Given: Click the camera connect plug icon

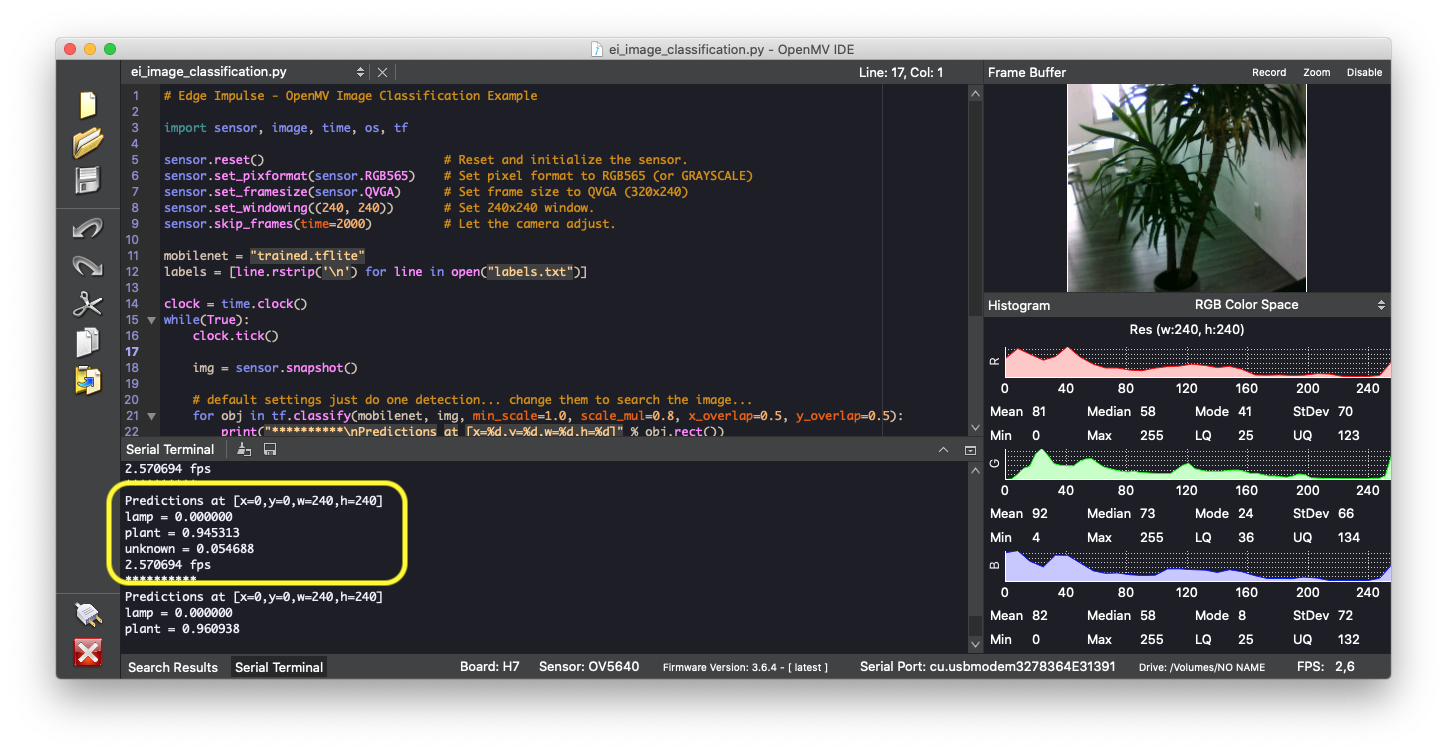Looking at the screenshot, I should [88, 613].
